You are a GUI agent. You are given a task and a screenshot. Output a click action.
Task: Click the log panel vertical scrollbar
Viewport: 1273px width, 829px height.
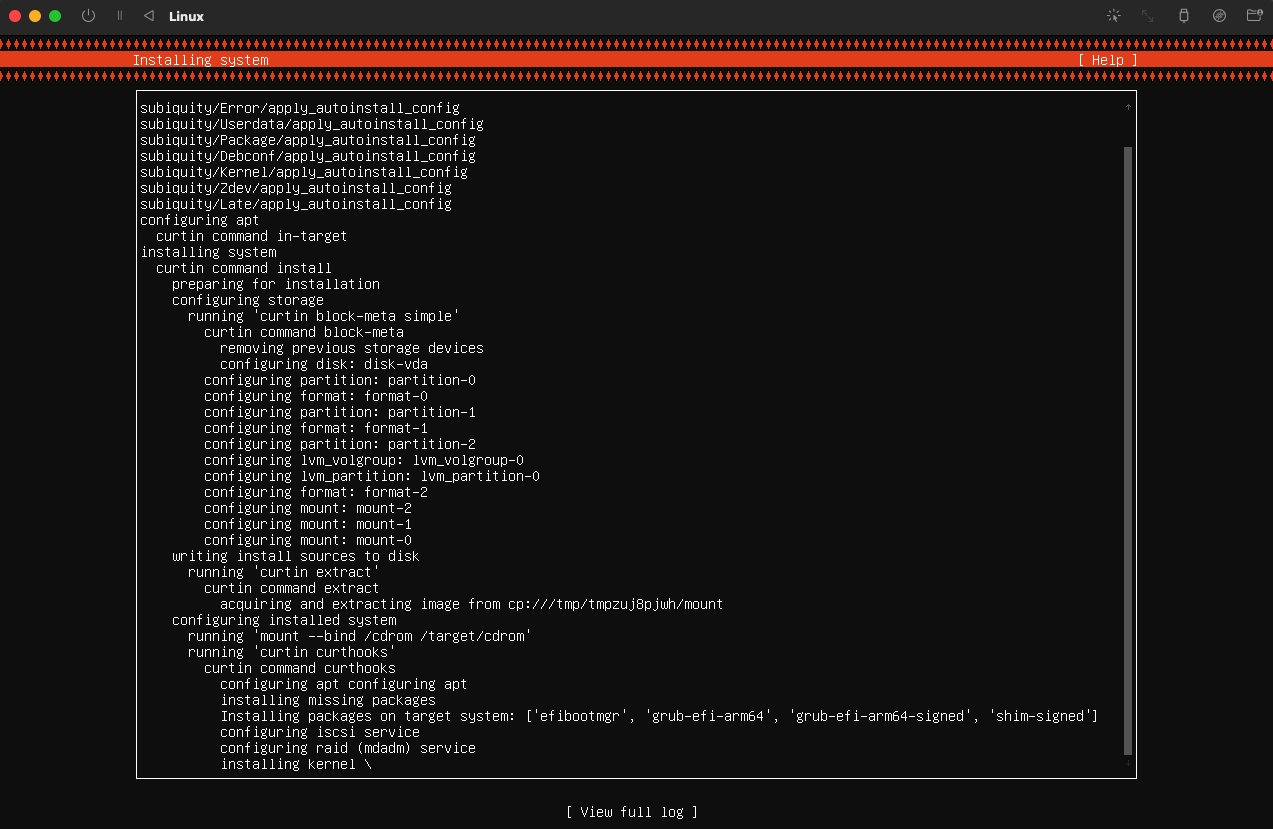click(1128, 451)
